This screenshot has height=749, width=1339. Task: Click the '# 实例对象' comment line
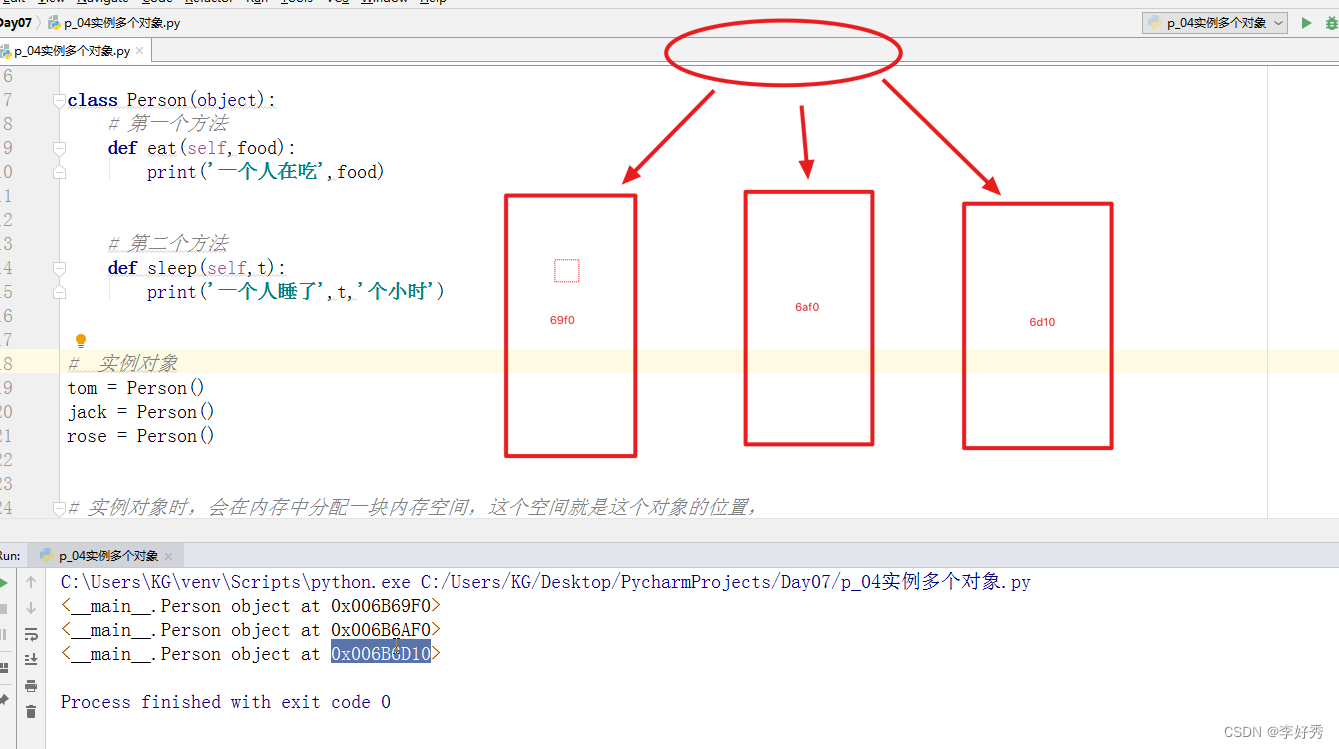coord(122,364)
